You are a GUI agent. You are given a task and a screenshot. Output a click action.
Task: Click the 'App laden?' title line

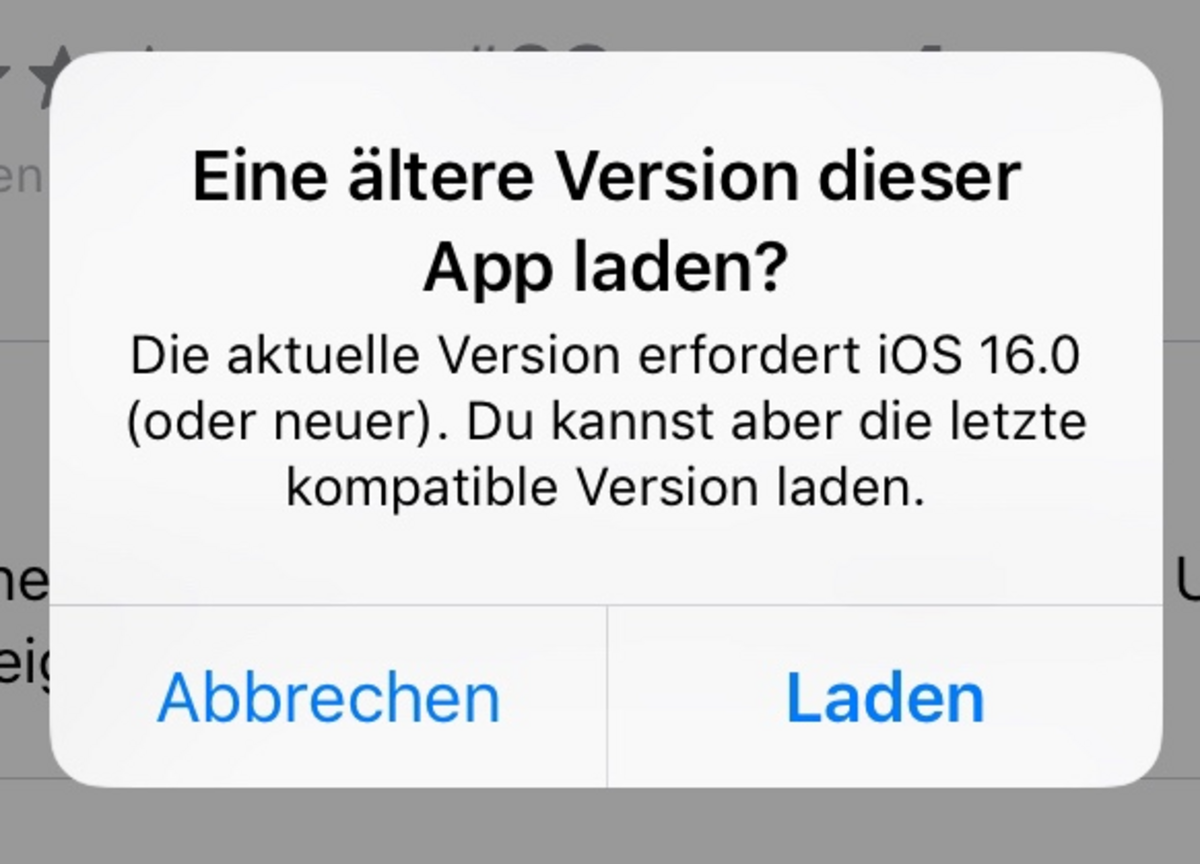click(606, 267)
